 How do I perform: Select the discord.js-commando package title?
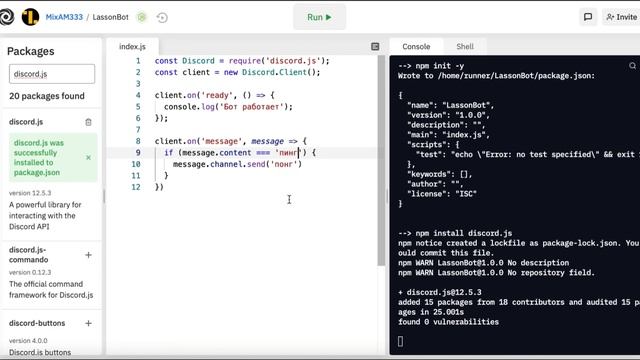click(29, 255)
